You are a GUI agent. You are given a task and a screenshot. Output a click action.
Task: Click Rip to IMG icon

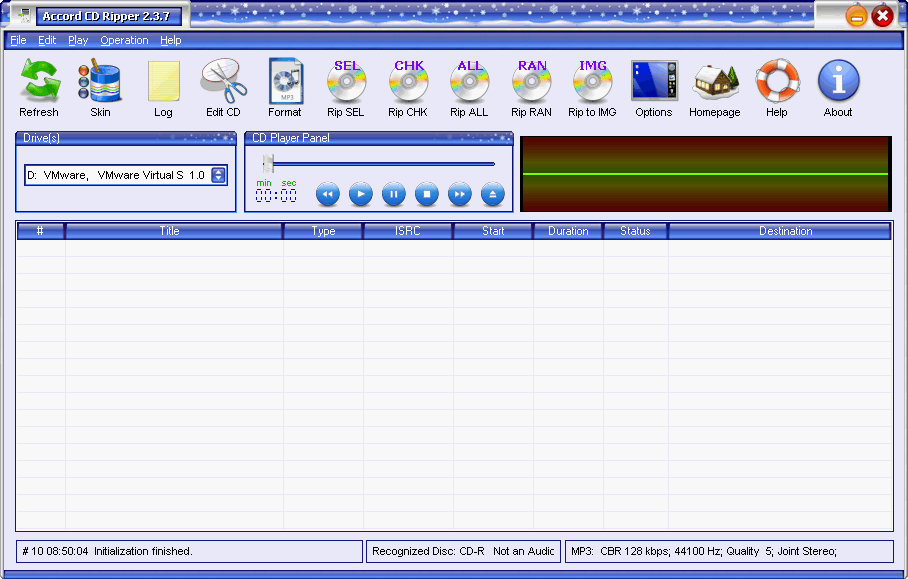tap(592, 82)
